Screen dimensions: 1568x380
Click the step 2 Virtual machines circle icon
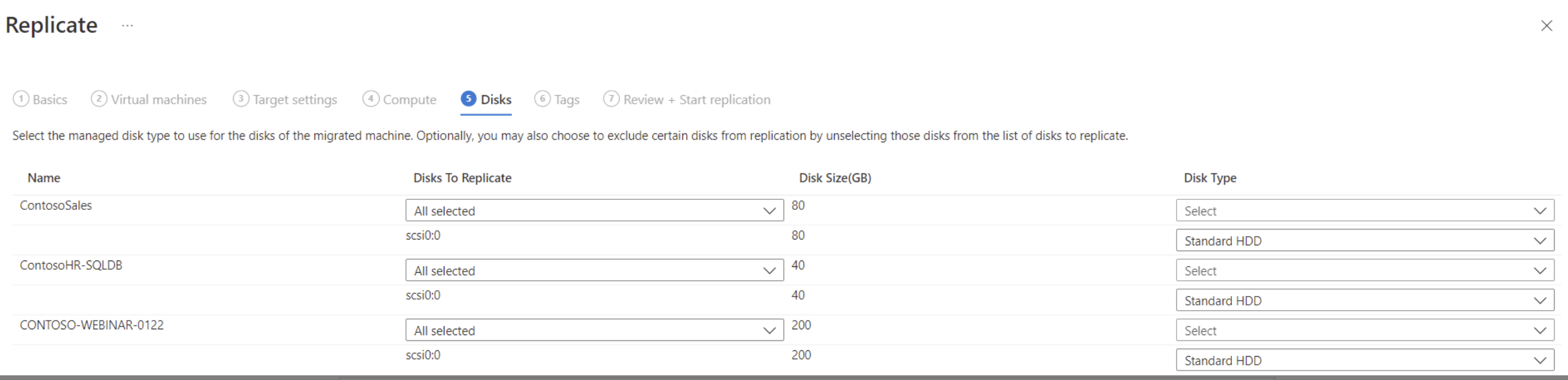98,98
